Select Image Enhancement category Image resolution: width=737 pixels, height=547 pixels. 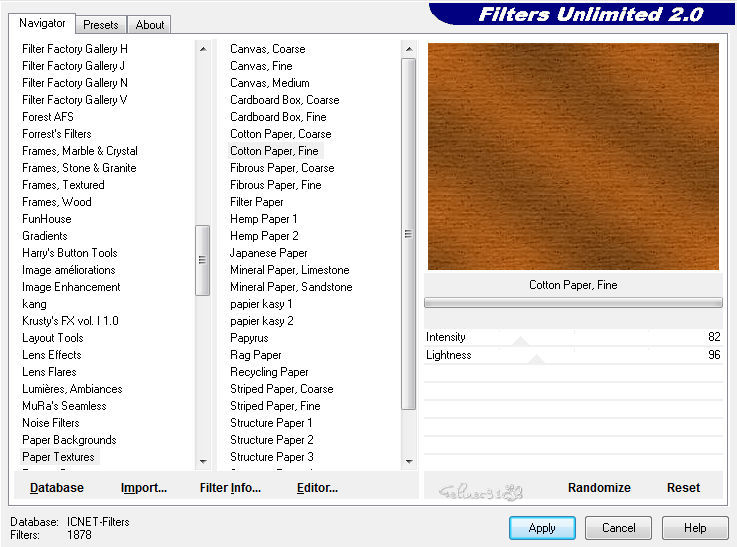(x=71, y=287)
